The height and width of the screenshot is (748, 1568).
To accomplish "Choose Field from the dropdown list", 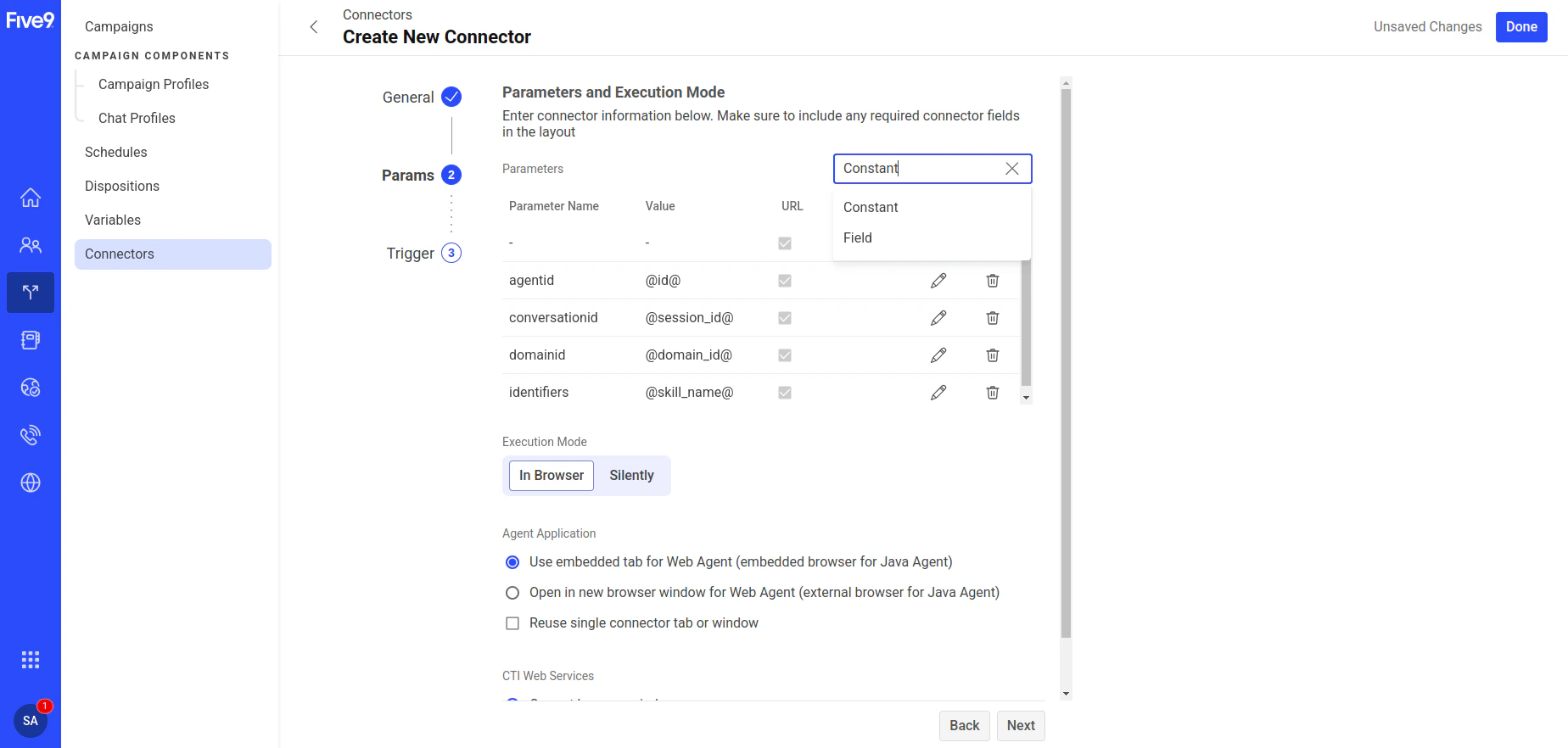I will click(x=858, y=238).
